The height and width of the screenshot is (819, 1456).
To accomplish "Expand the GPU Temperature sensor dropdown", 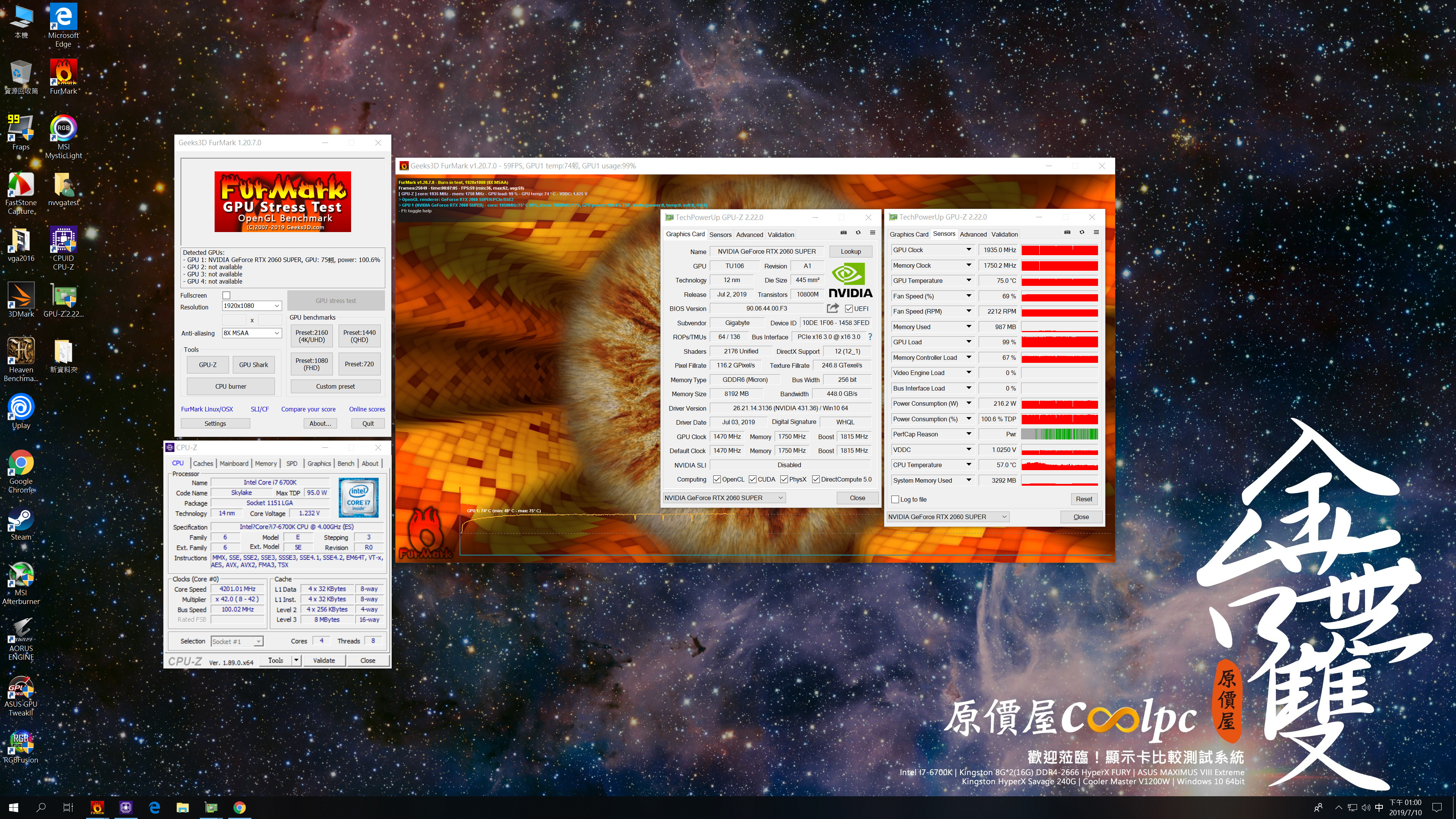I will tap(969, 280).
